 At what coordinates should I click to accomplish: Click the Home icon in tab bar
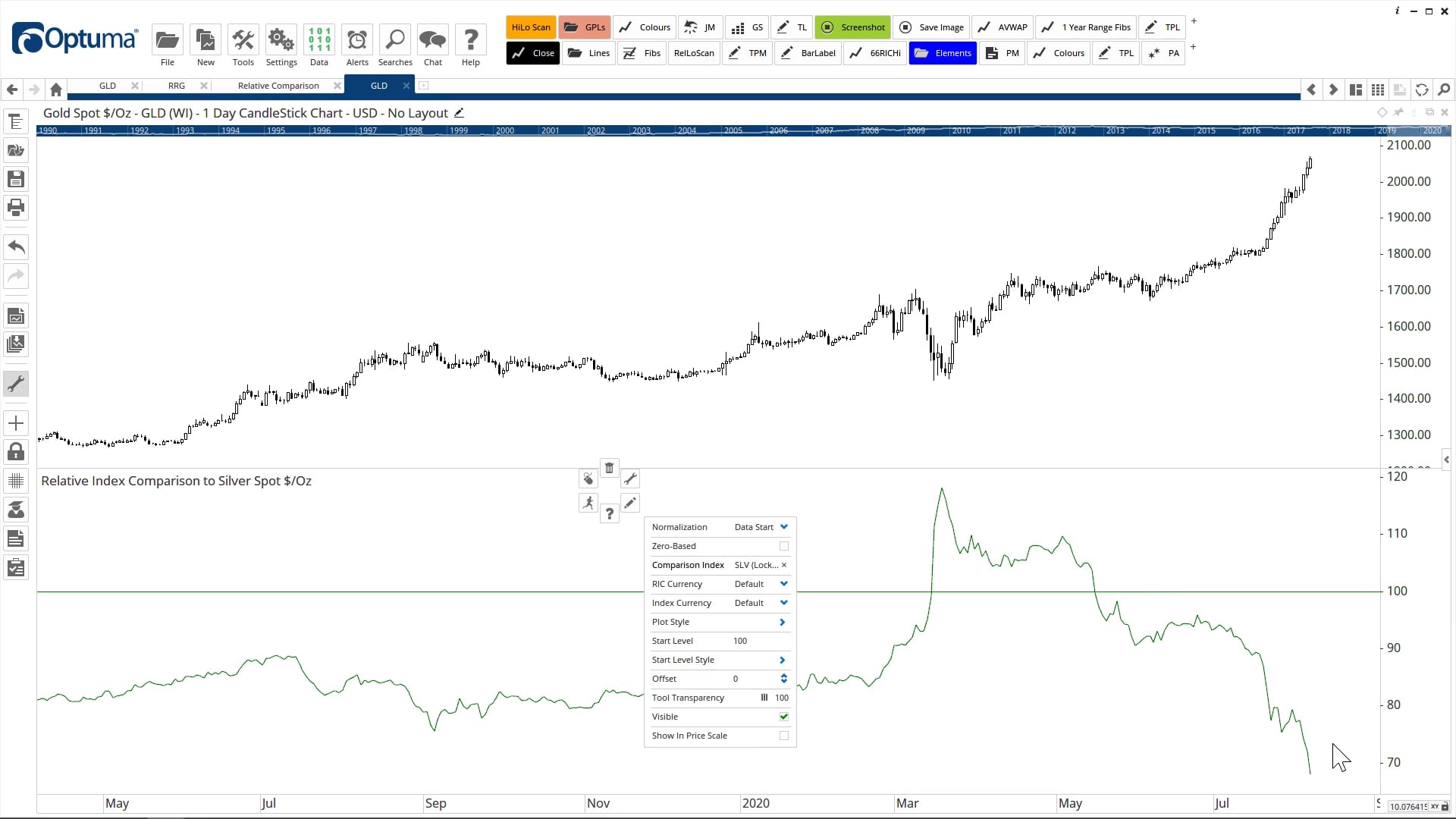pyautogui.click(x=56, y=89)
